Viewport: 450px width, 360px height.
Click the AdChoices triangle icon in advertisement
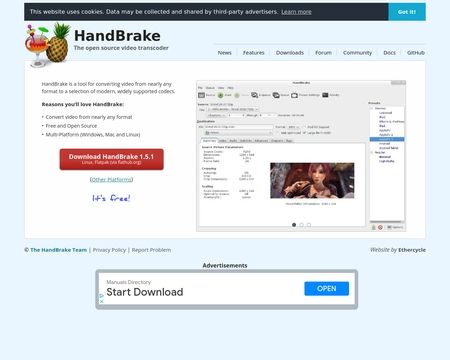coord(102,295)
